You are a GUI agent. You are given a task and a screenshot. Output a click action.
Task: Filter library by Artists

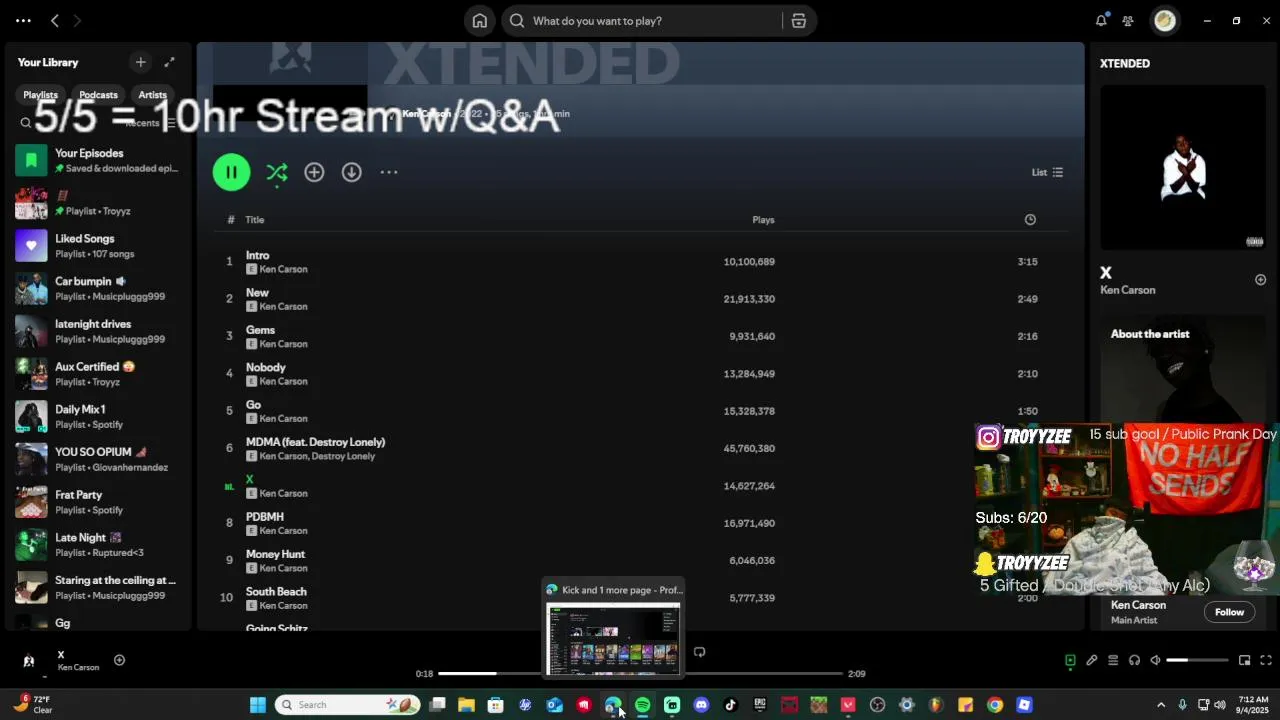152,95
